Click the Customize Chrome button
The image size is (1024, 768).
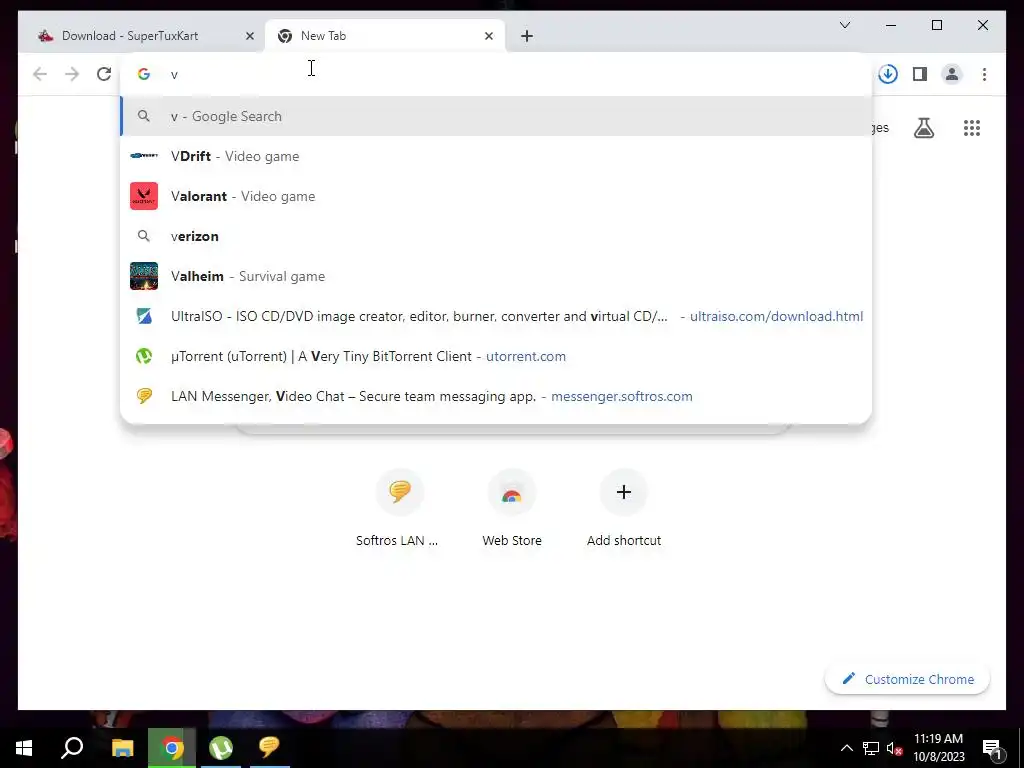tap(908, 679)
